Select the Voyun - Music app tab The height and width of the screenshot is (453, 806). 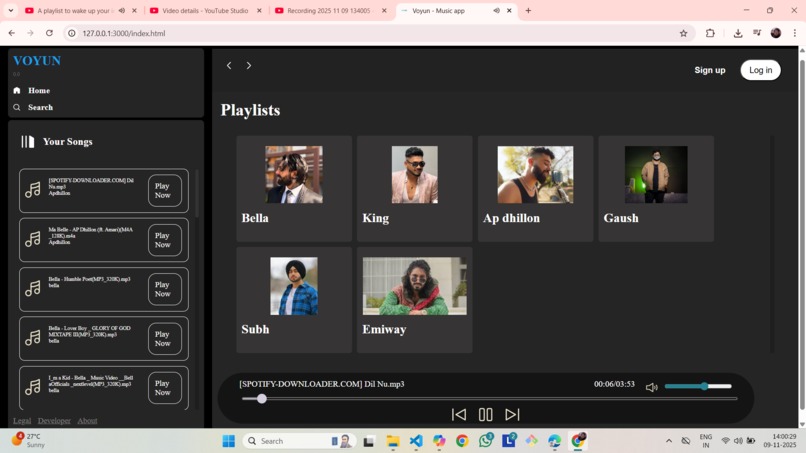click(438, 10)
